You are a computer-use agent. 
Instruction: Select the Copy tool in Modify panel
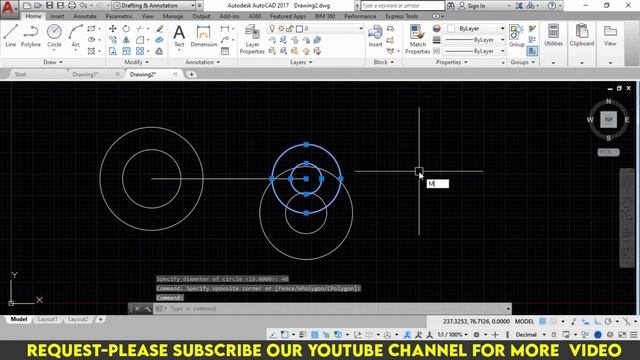click(x=113, y=40)
